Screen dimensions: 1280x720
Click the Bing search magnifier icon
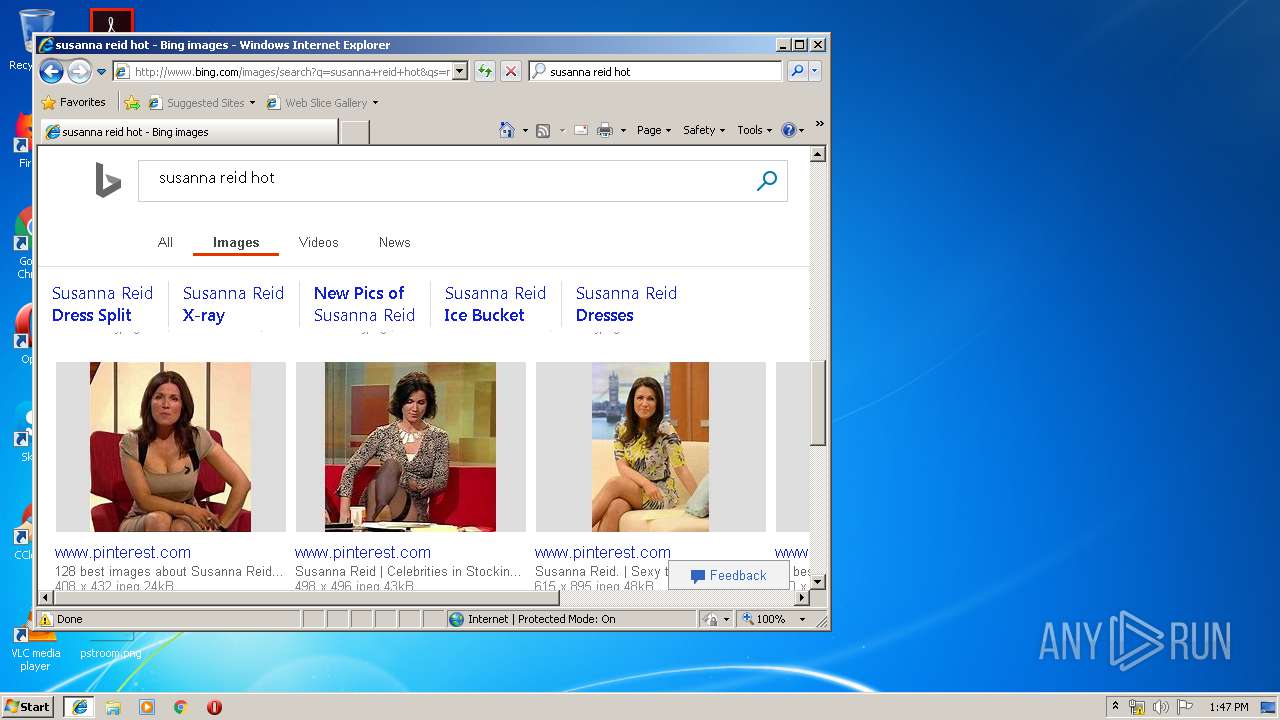[767, 181]
